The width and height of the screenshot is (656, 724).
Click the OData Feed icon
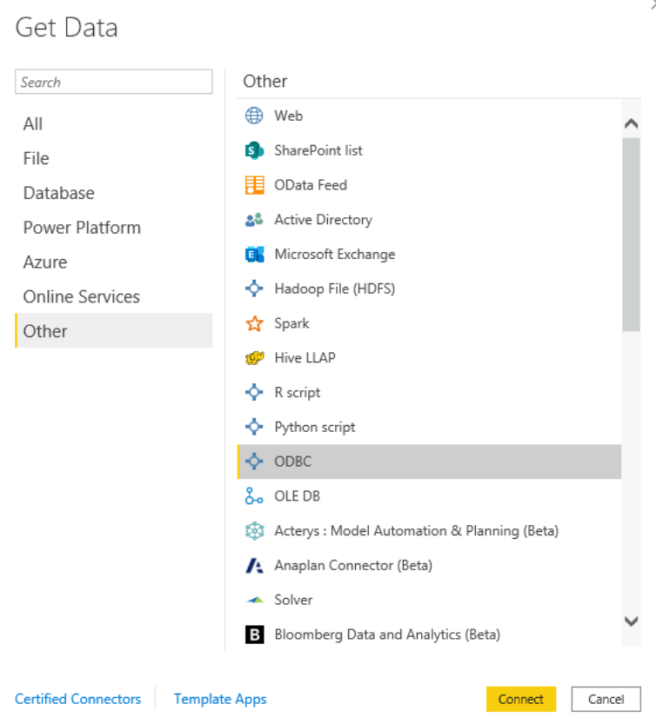(254, 185)
